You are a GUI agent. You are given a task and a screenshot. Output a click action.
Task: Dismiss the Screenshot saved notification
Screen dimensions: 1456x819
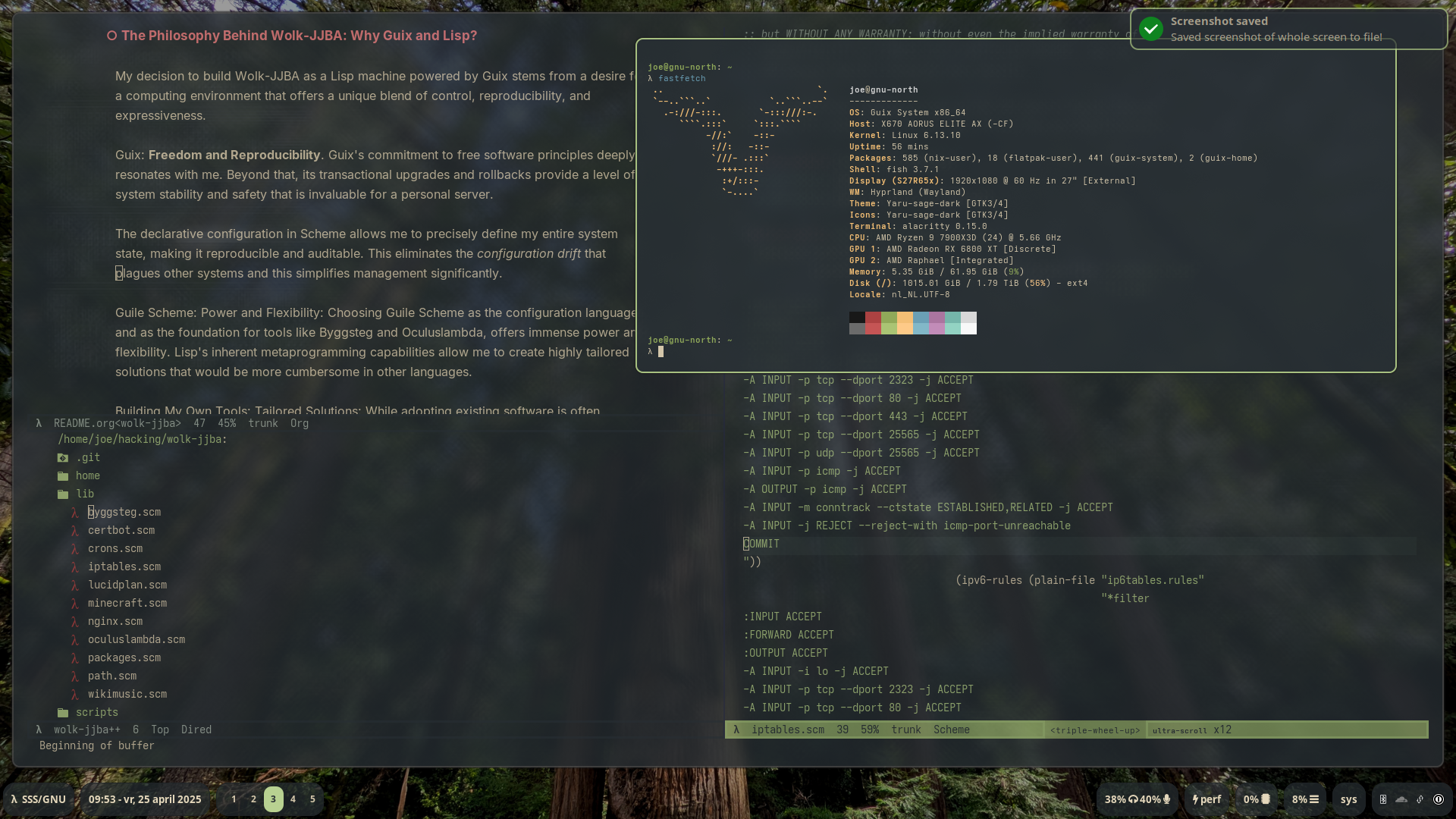[x=1288, y=30]
